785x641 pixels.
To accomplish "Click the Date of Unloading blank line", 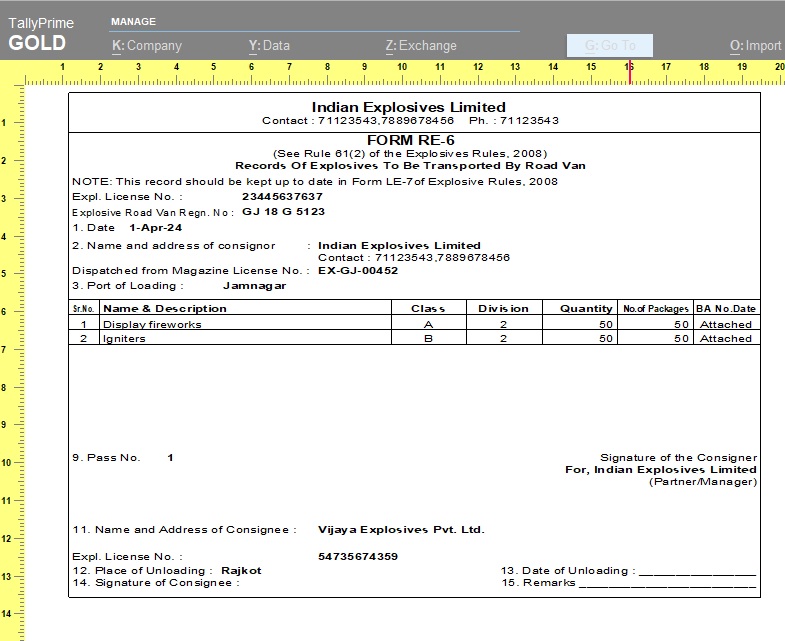I will point(696,571).
